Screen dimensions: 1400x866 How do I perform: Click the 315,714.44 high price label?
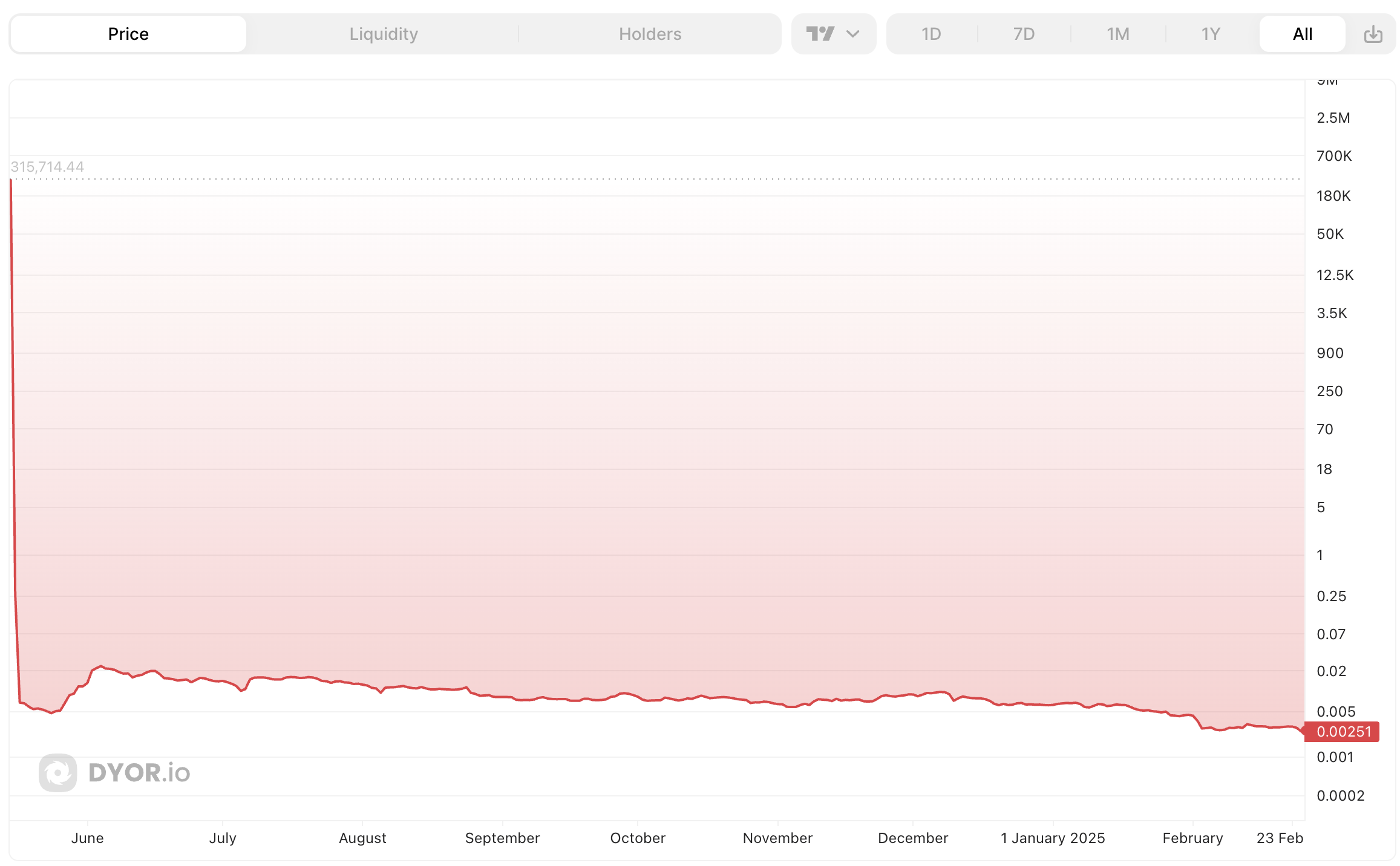click(x=47, y=167)
